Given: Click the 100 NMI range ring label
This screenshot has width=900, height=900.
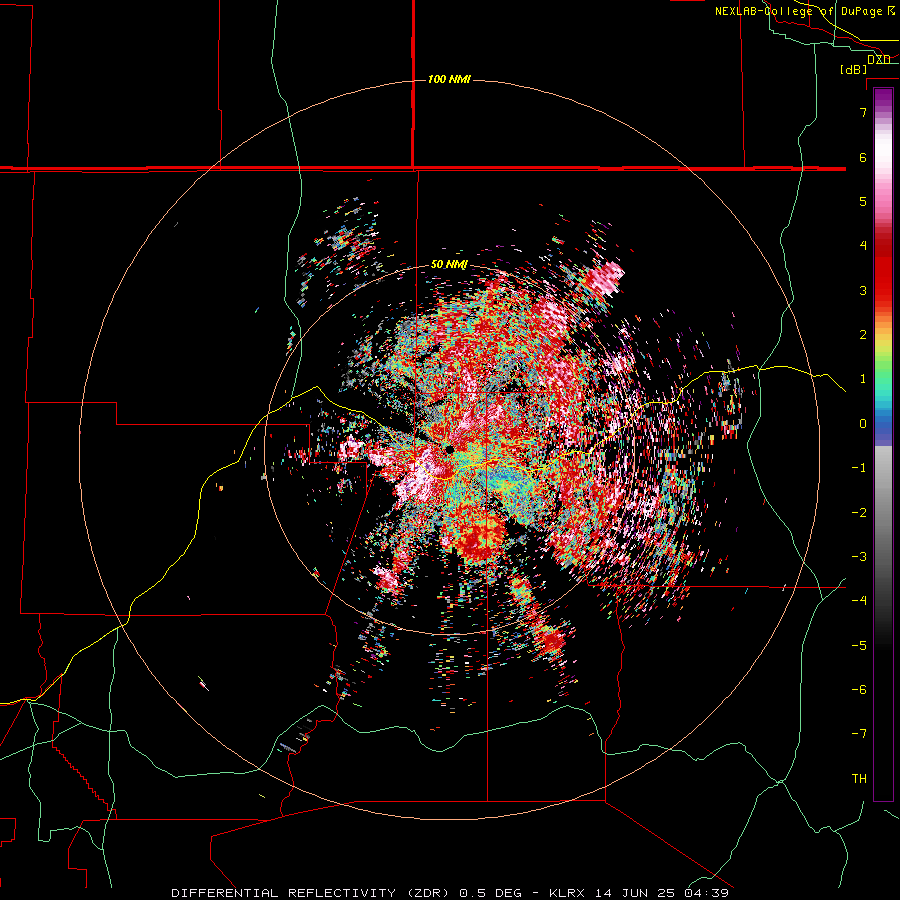Looking at the screenshot, I should [x=449, y=79].
